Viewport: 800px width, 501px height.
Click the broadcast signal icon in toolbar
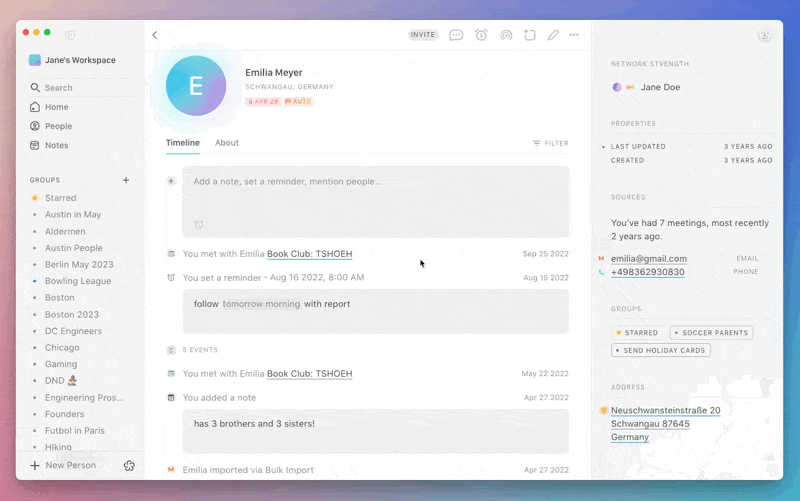pos(506,35)
